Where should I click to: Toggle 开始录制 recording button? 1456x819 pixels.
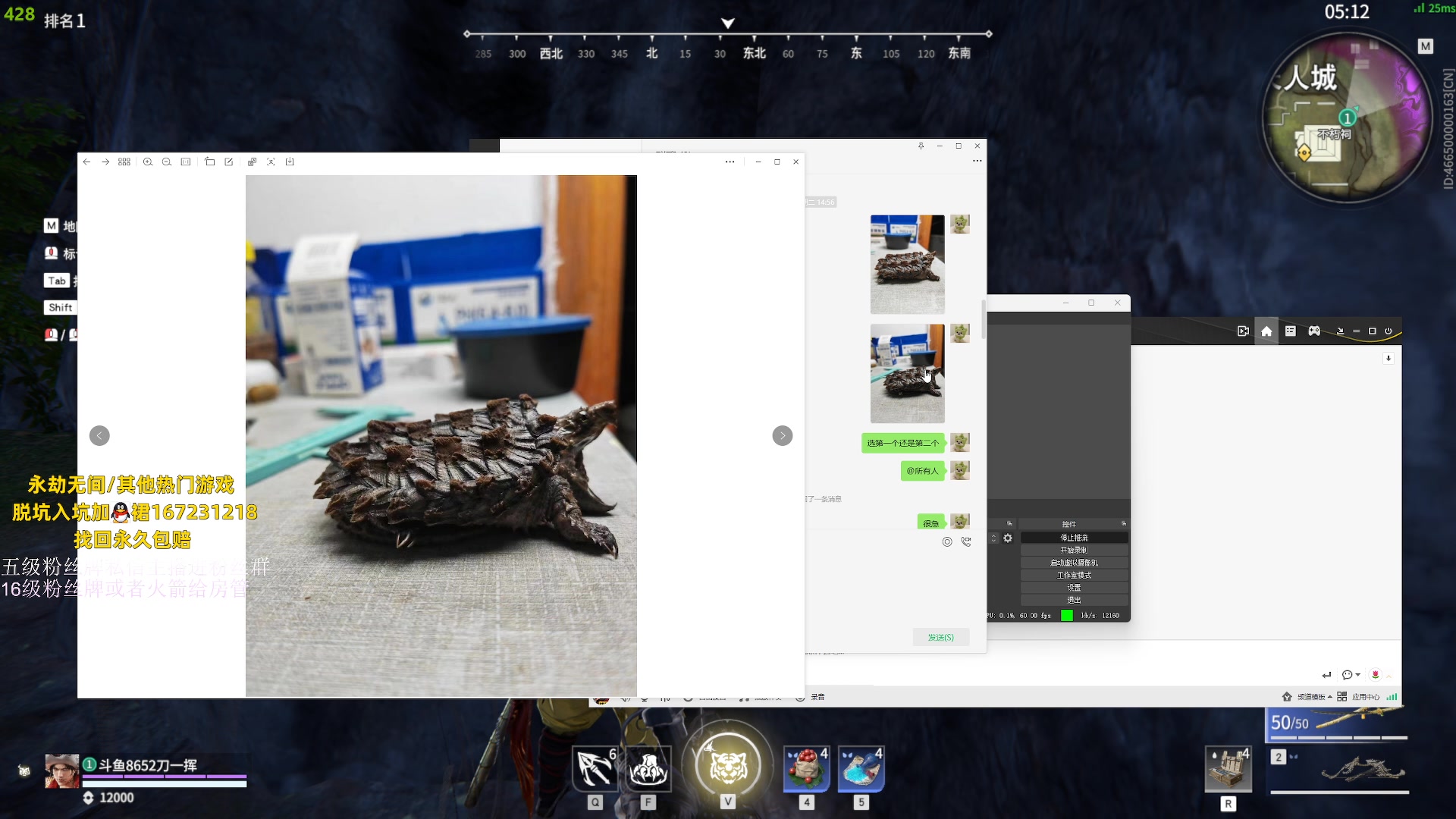click(1074, 551)
